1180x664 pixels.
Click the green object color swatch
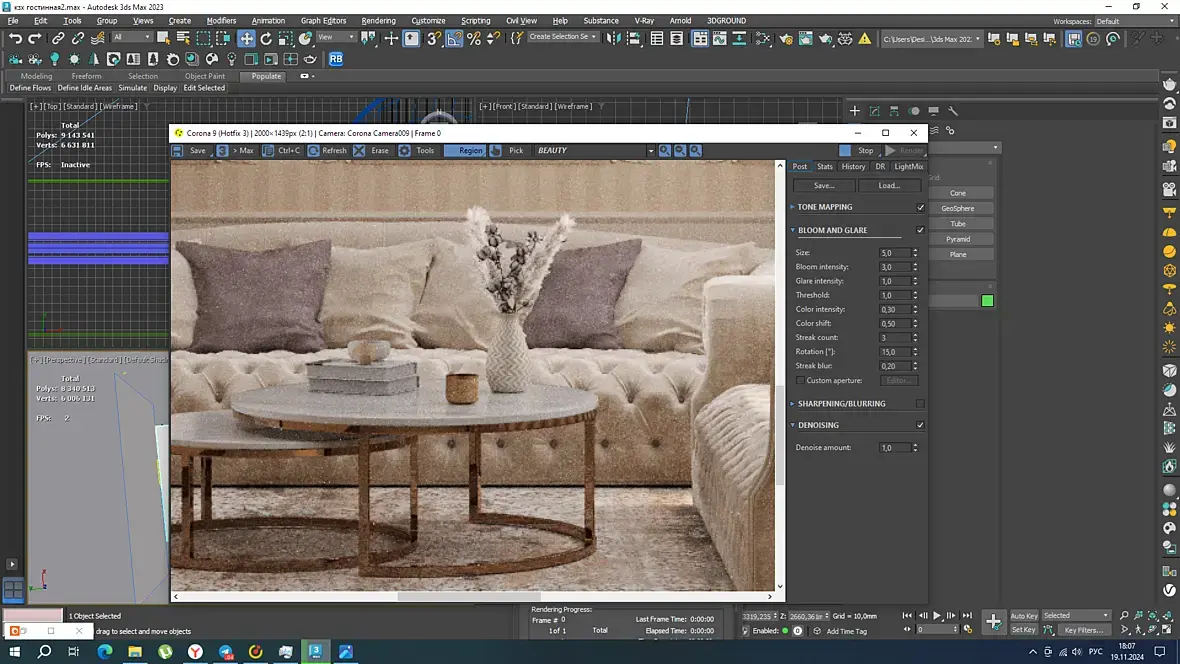tap(987, 301)
